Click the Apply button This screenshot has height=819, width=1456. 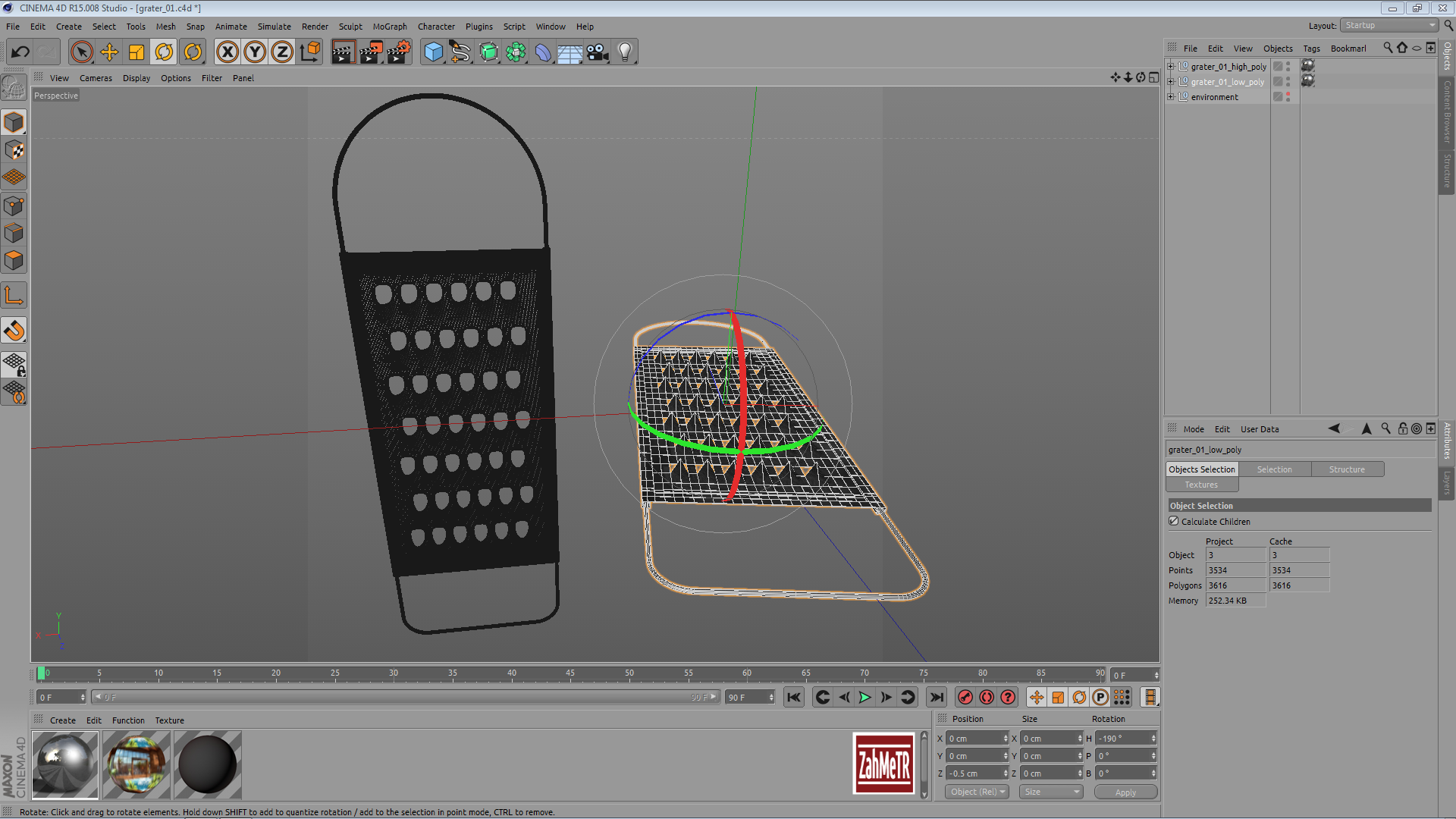click(1125, 792)
